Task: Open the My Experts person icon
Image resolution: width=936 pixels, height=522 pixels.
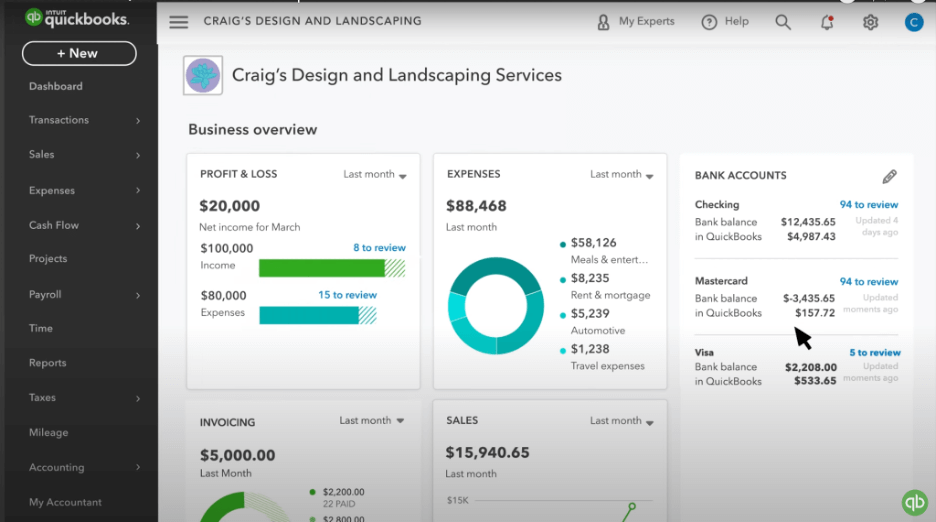Action: click(604, 22)
